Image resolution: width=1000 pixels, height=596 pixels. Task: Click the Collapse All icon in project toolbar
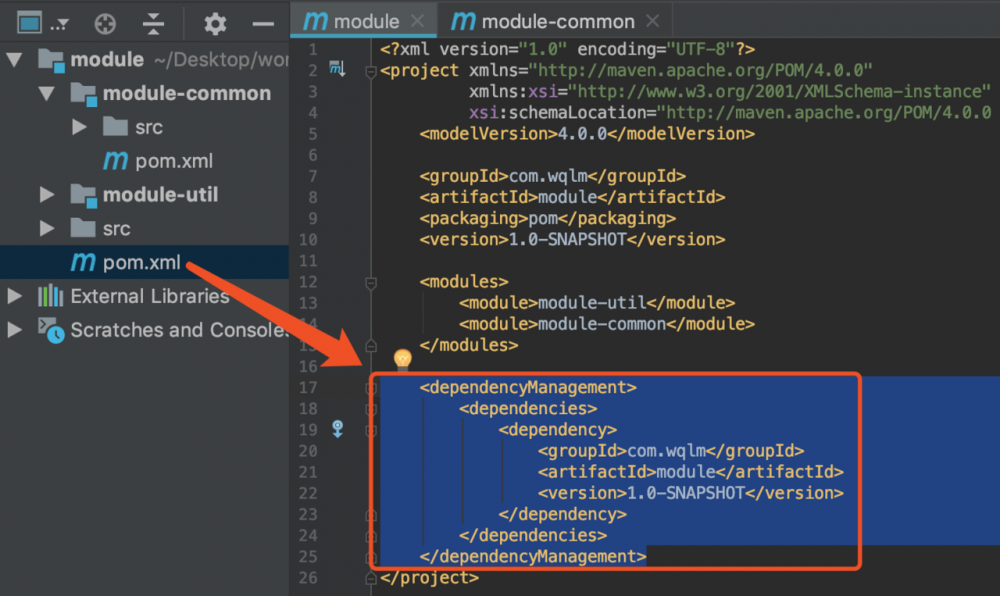point(153,24)
